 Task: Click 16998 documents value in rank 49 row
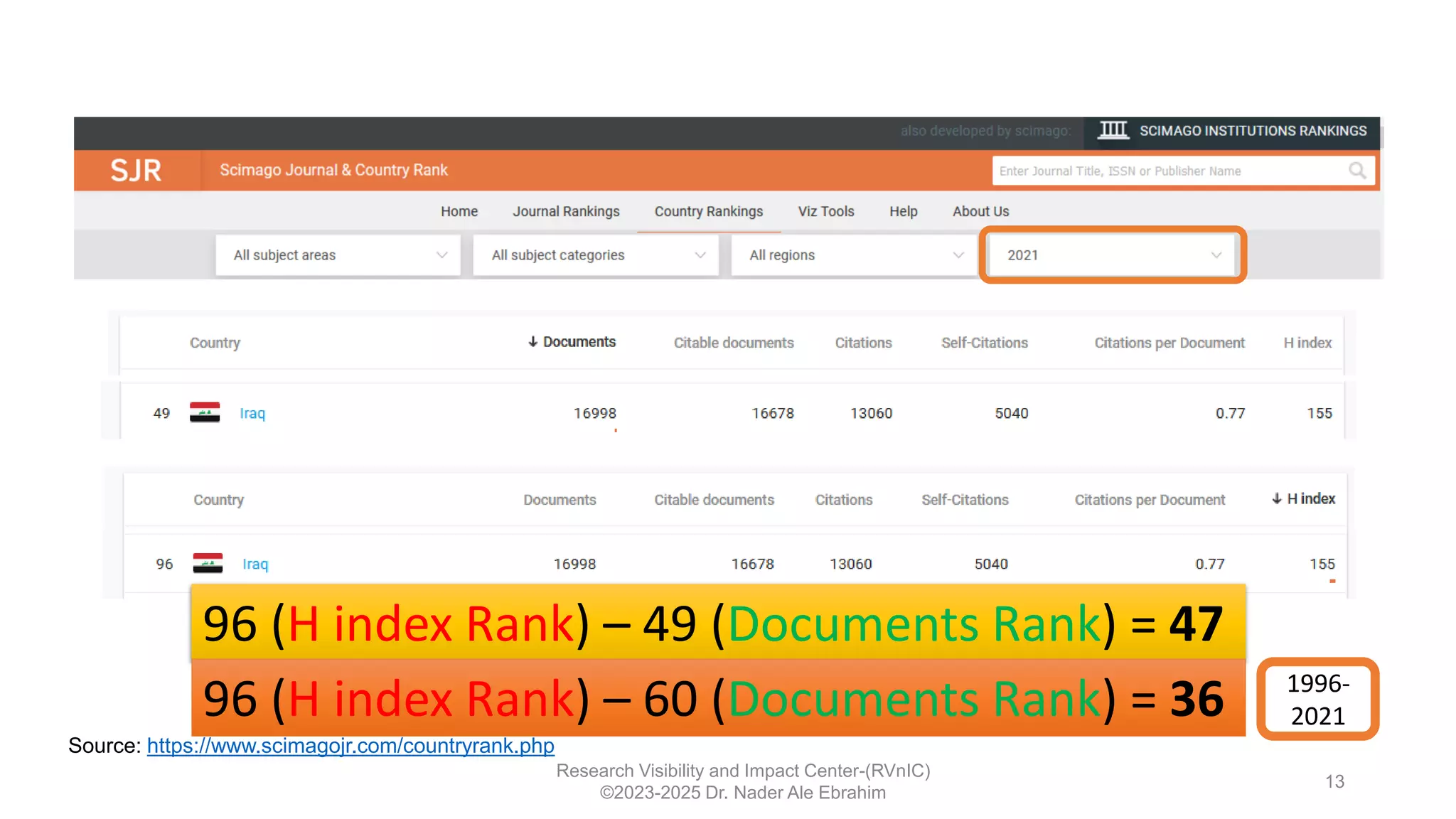pos(595,413)
